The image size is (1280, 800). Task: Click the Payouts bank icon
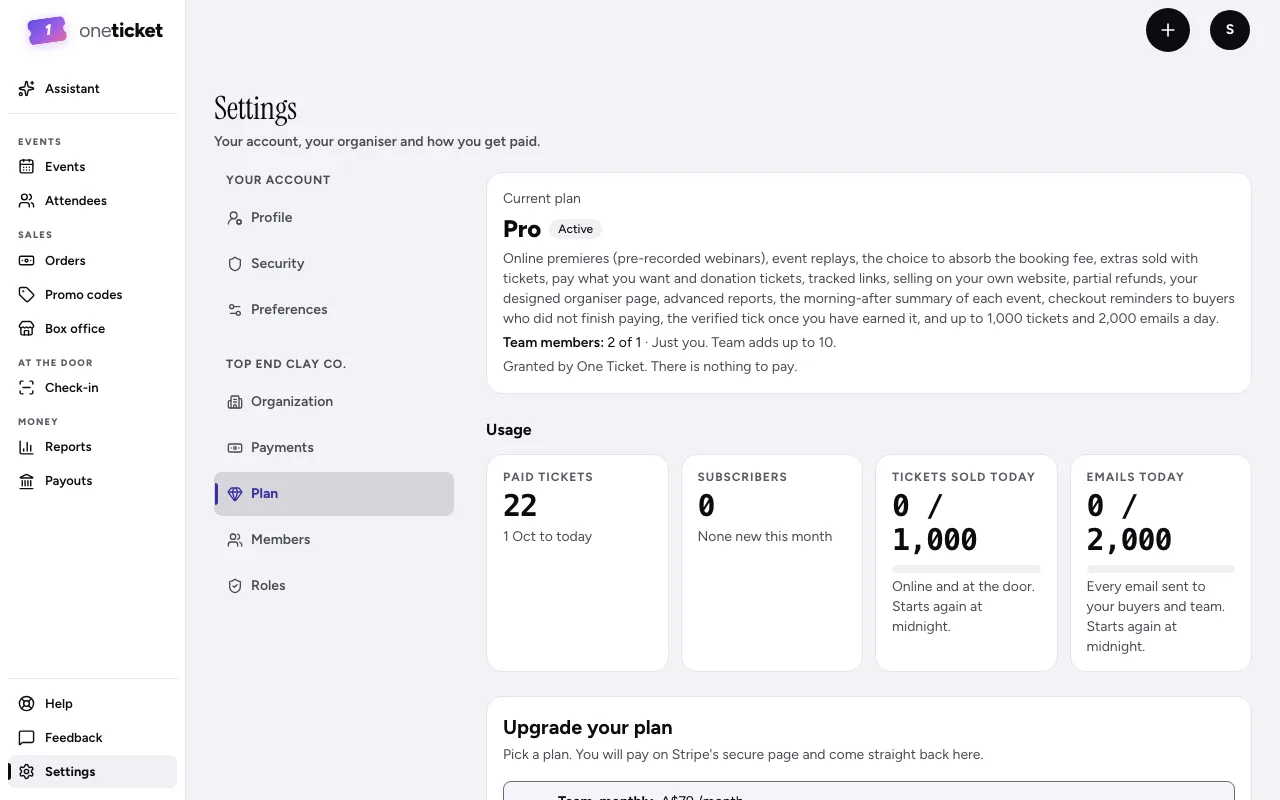pos(27,481)
